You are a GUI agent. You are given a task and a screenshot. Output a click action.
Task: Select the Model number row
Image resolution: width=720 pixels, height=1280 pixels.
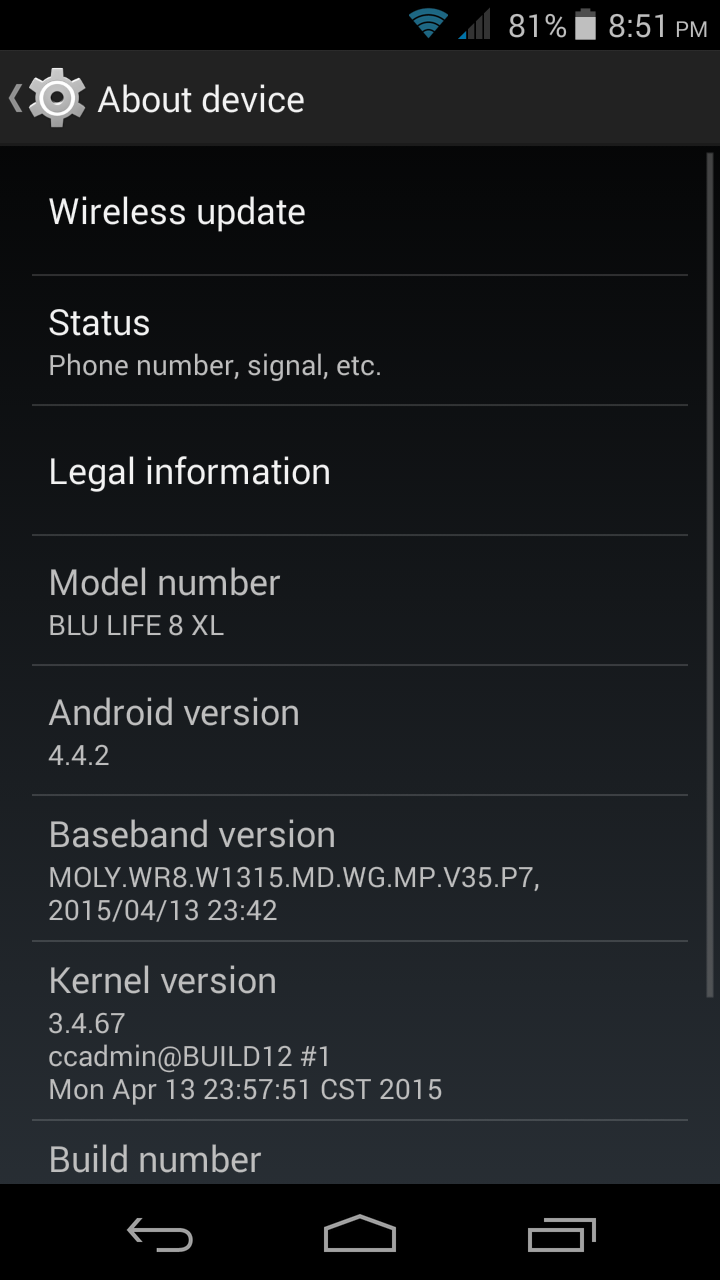(360, 601)
